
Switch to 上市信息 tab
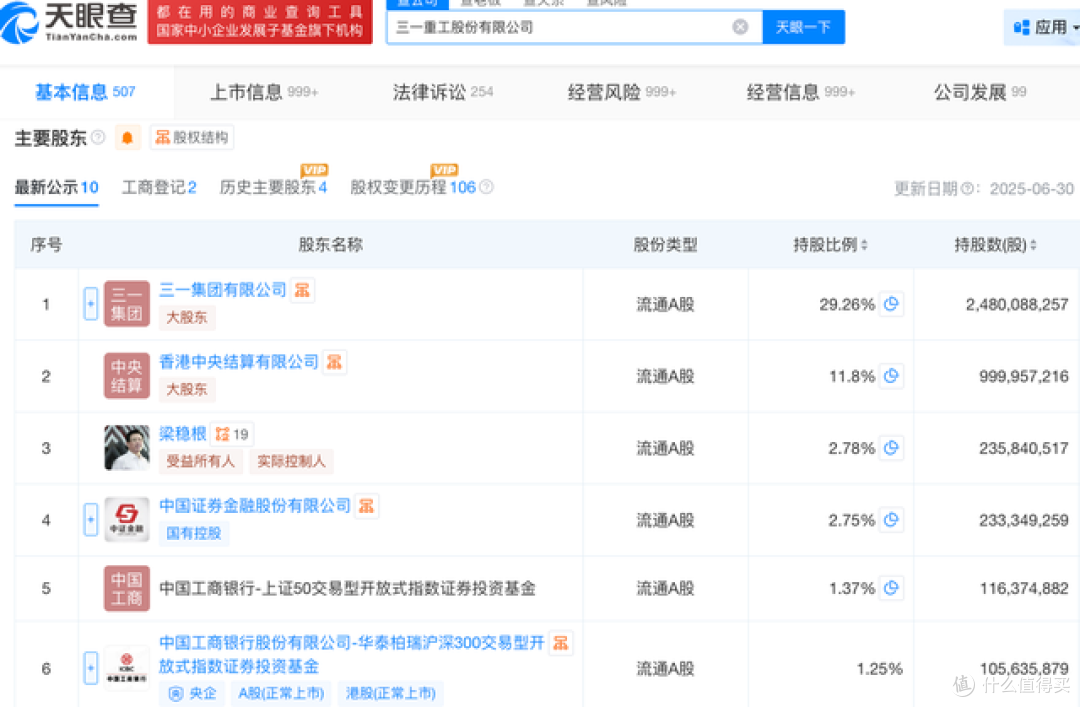click(264, 92)
